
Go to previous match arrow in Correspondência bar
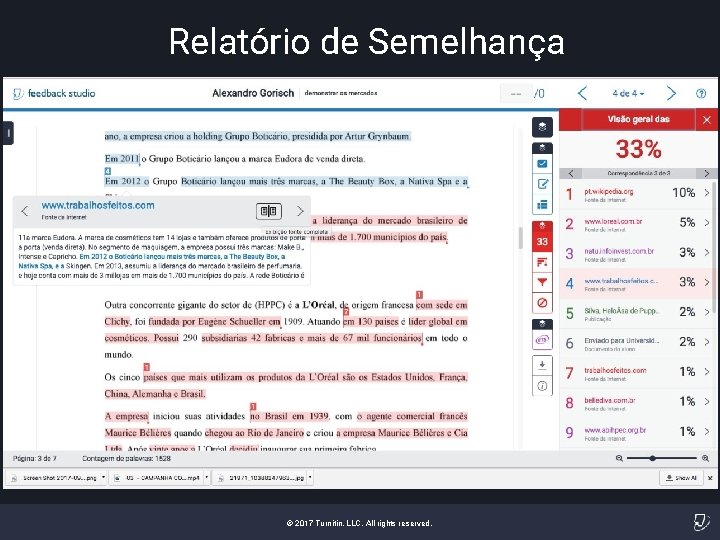click(571, 173)
